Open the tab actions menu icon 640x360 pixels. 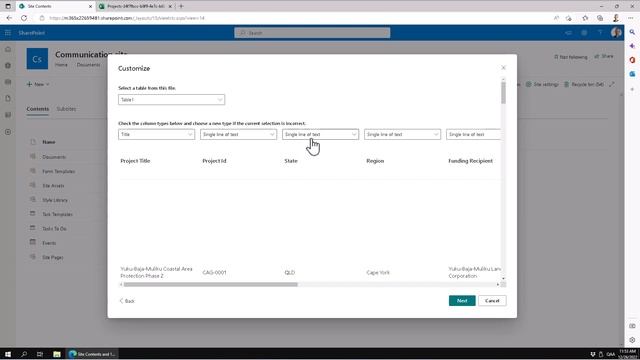pos(8,6)
